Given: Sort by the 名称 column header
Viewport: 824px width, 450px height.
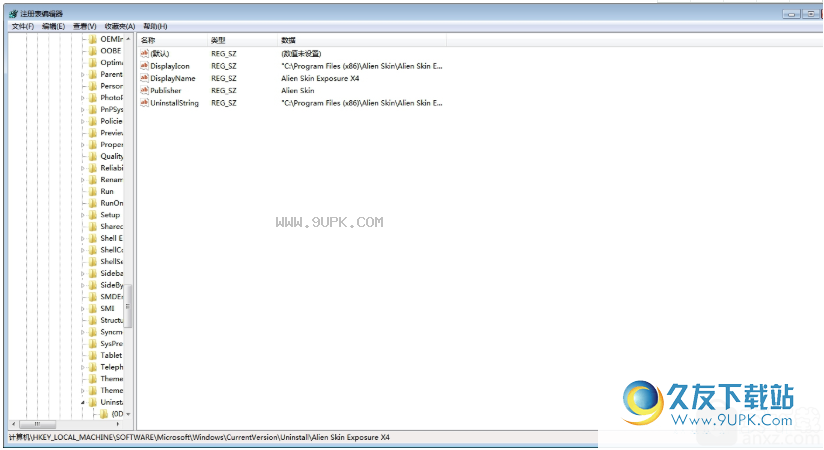Looking at the screenshot, I should pyautogui.click(x=172, y=40).
